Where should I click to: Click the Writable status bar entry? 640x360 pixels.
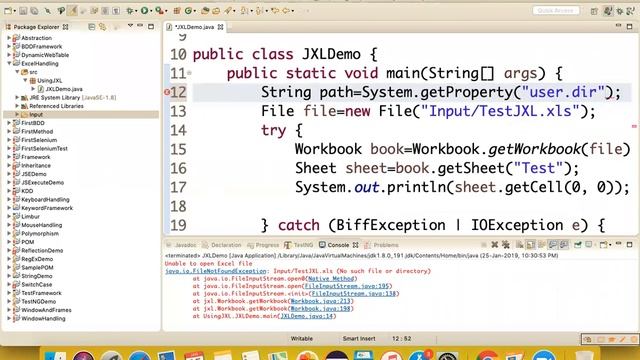pos(302,338)
